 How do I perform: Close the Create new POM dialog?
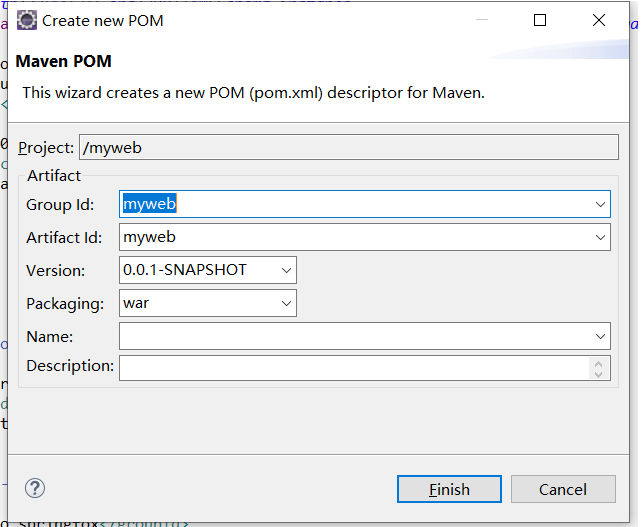[x=598, y=20]
